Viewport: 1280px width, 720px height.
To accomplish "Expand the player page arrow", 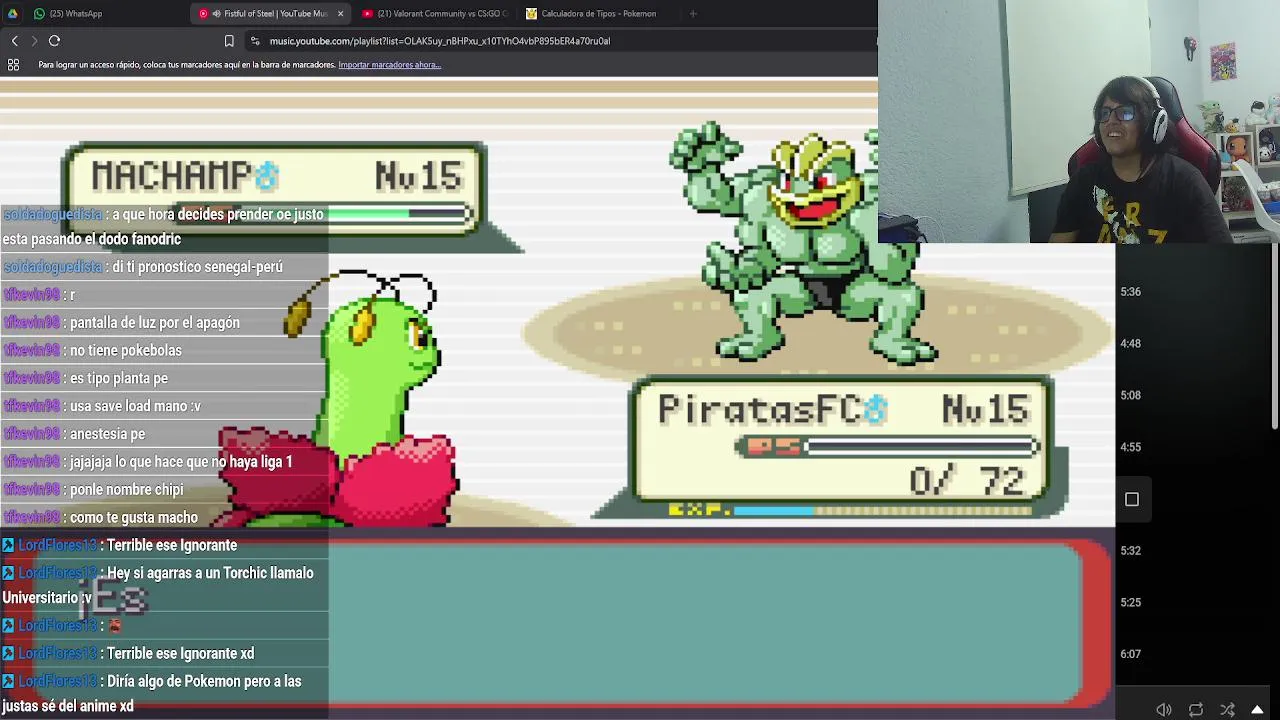I will [x=1258, y=710].
